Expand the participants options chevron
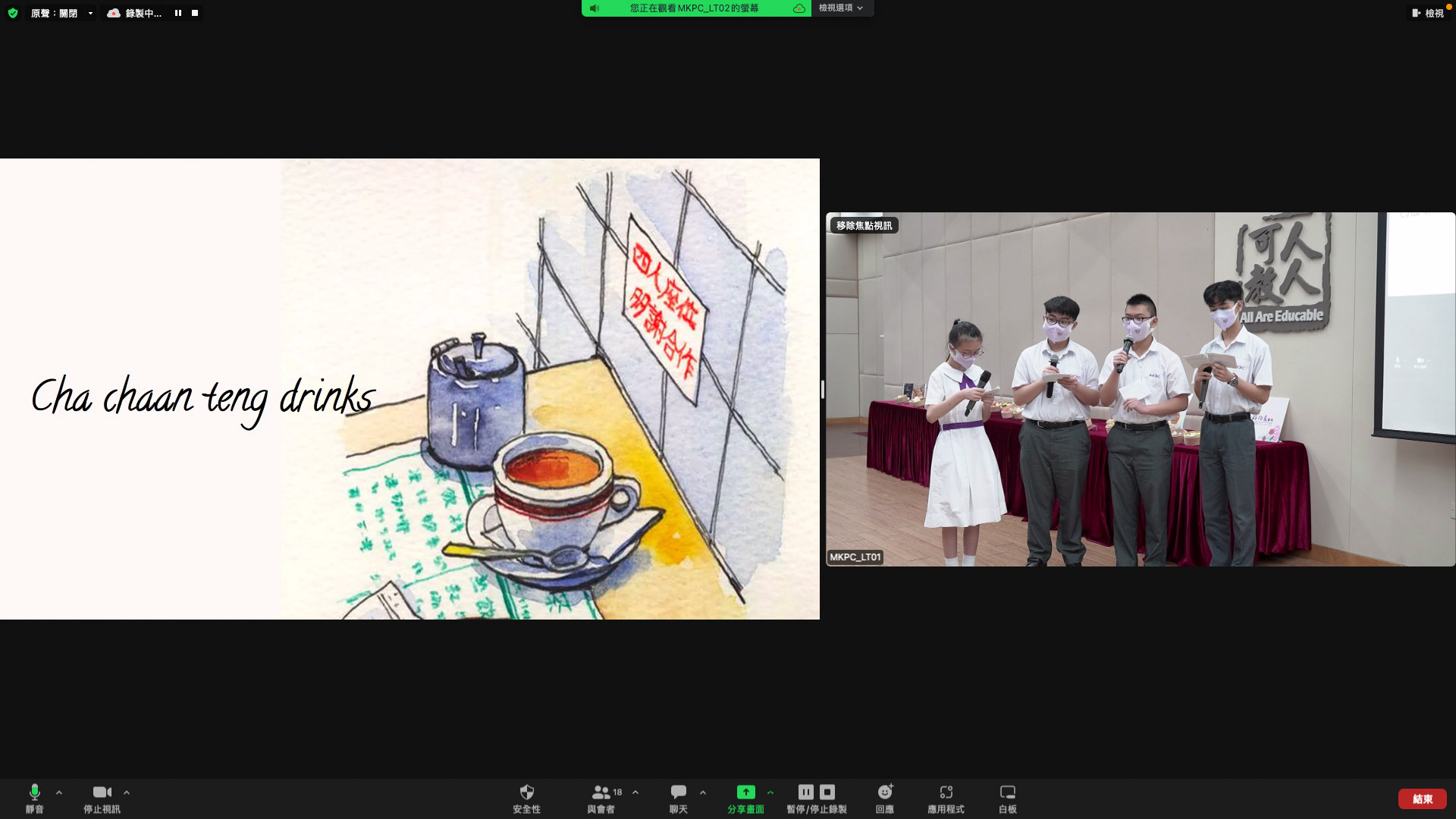1456x819 pixels. coord(635,792)
